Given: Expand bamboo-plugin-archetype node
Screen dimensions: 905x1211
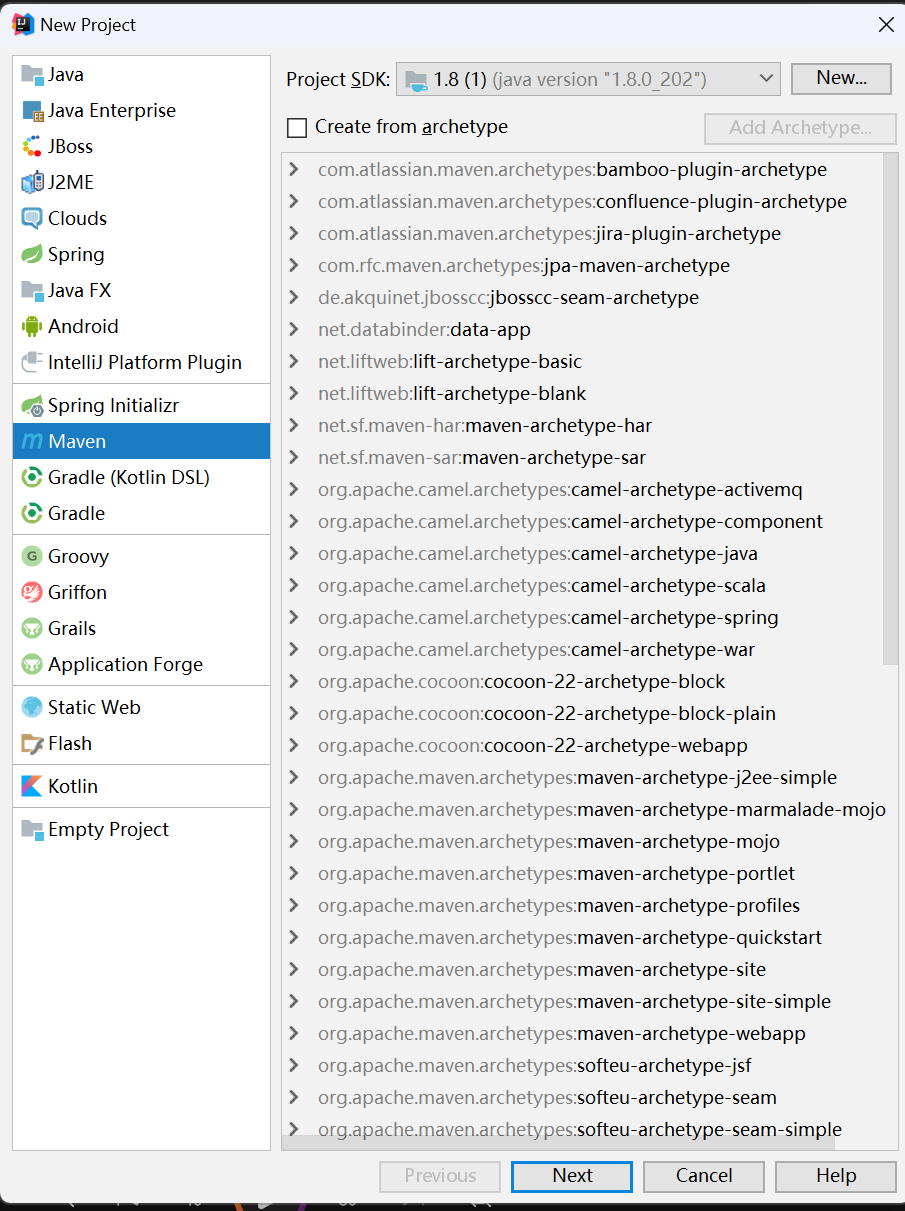Looking at the screenshot, I should pos(293,170).
